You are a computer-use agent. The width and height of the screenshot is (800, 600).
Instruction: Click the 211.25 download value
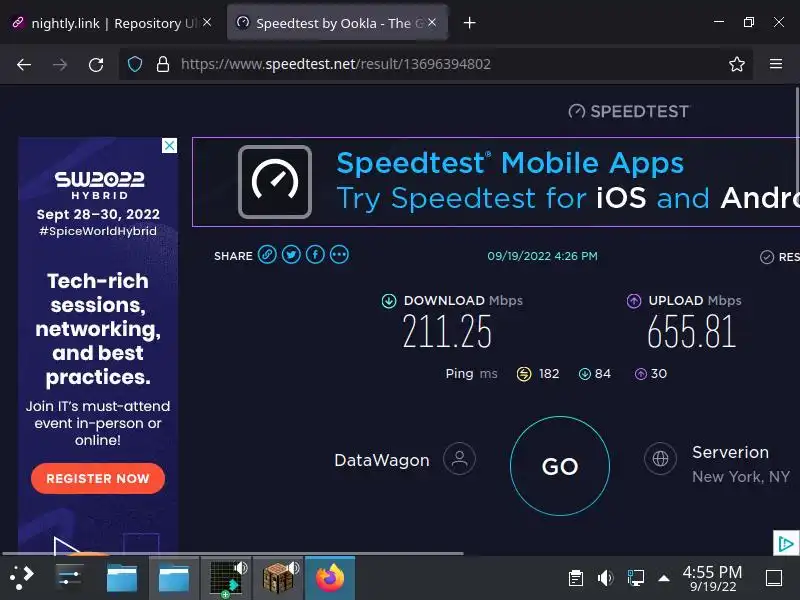(447, 332)
